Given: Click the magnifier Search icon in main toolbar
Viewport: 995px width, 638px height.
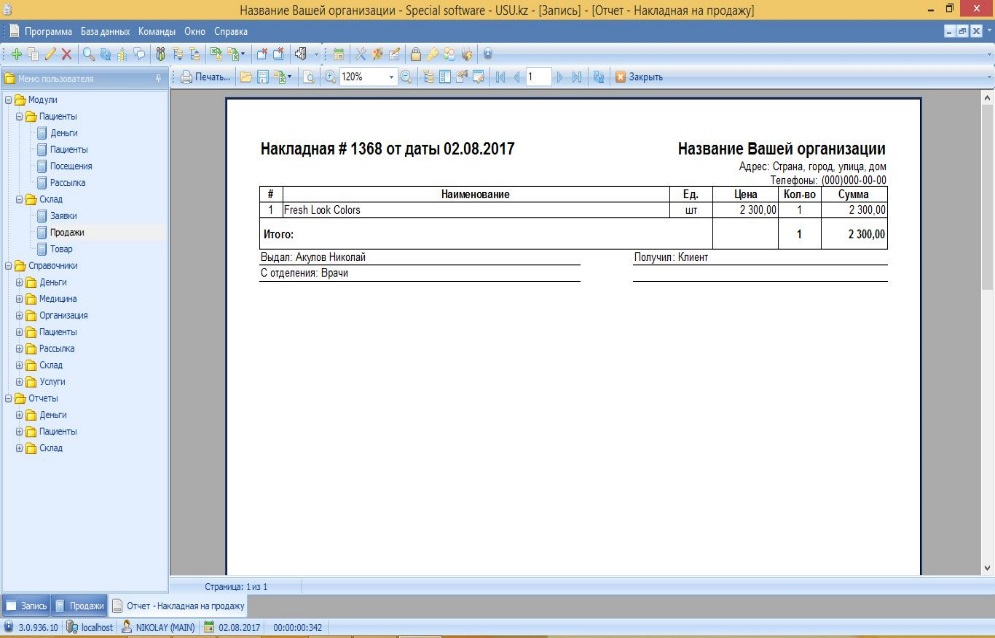Looking at the screenshot, I should tap(89, 54).
